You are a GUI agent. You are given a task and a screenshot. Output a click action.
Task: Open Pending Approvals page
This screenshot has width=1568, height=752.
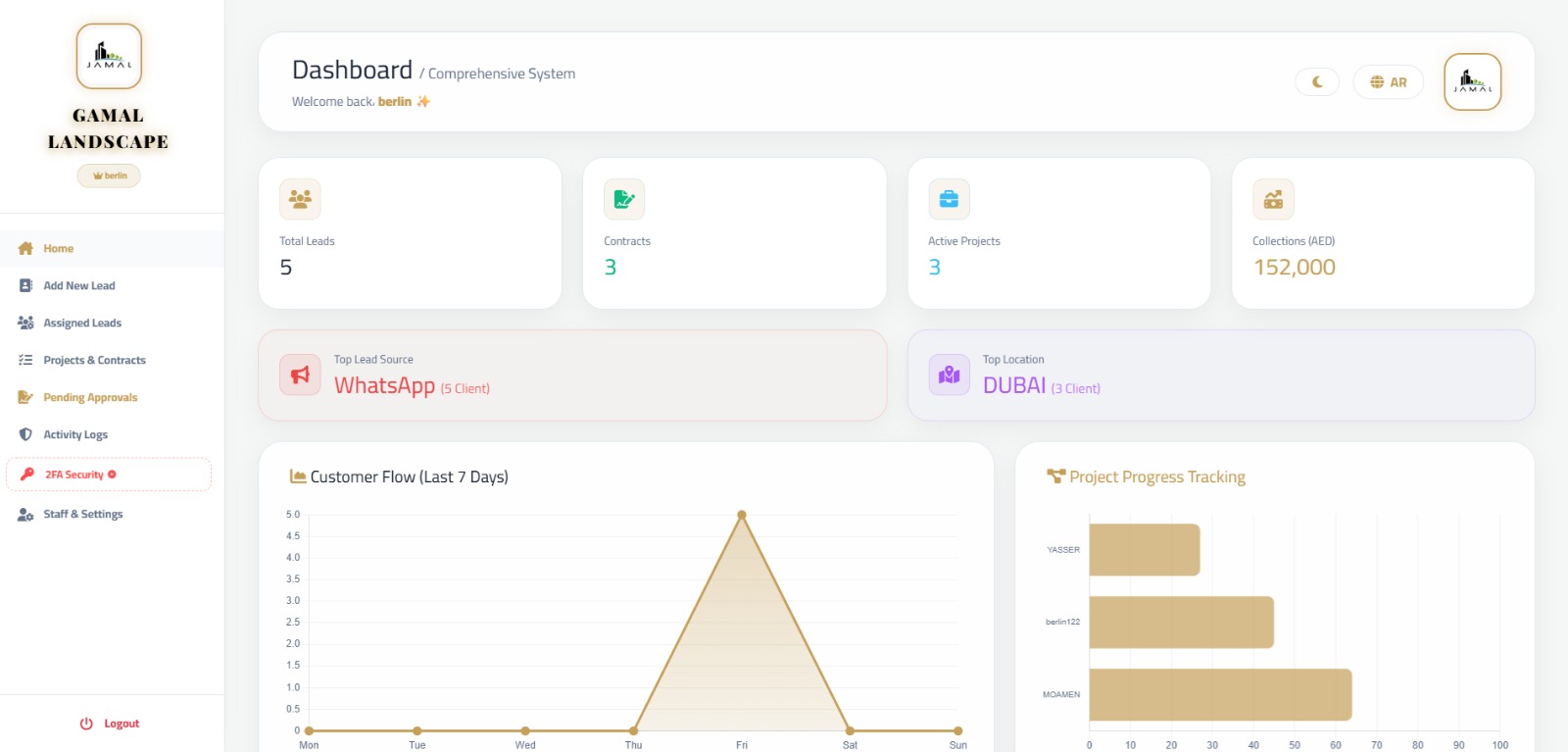90,398
